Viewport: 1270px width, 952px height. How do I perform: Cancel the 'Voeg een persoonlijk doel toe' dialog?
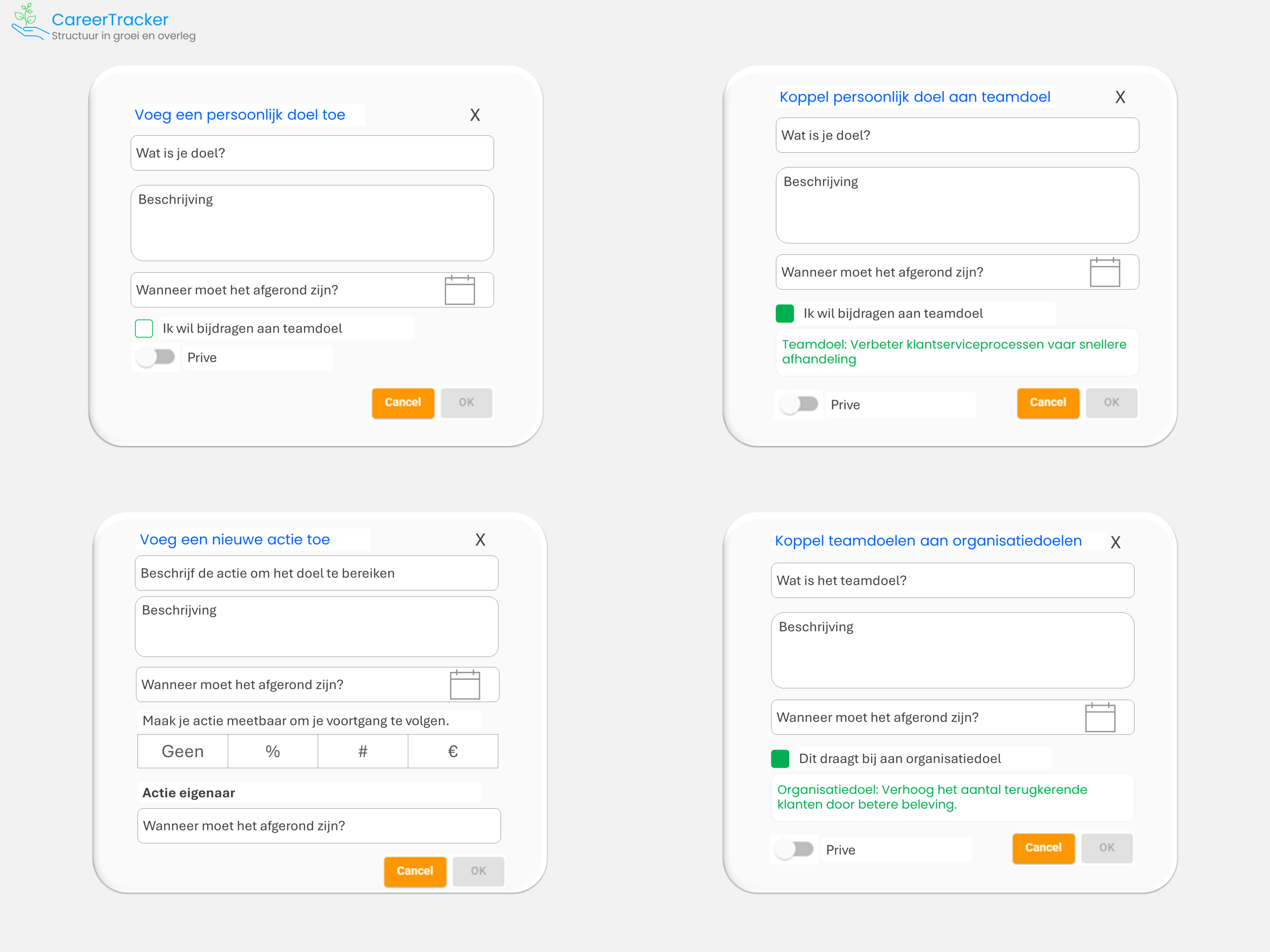pyautogui.click(x=403, y=403)
